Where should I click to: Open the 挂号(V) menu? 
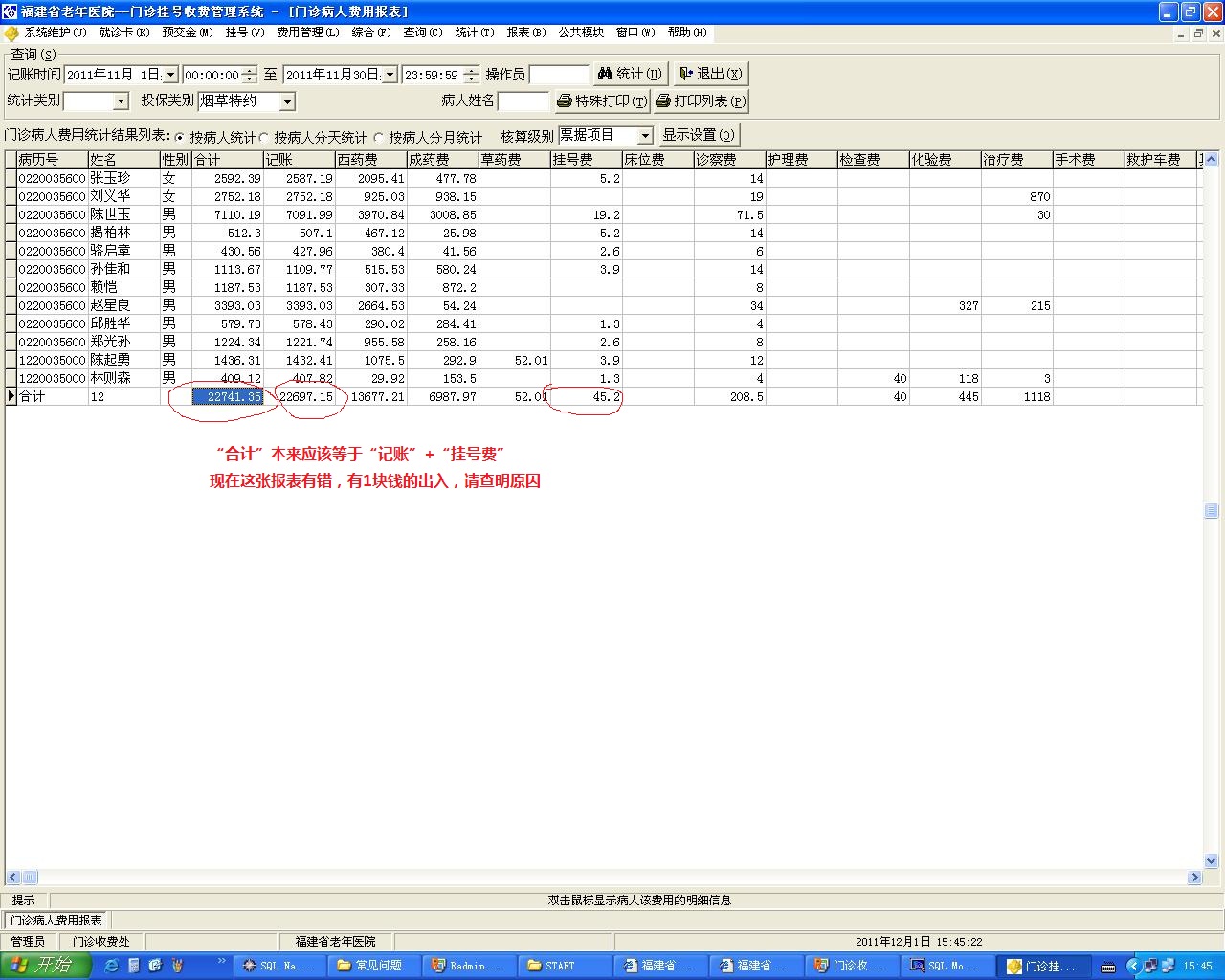[x=245, y=33]
